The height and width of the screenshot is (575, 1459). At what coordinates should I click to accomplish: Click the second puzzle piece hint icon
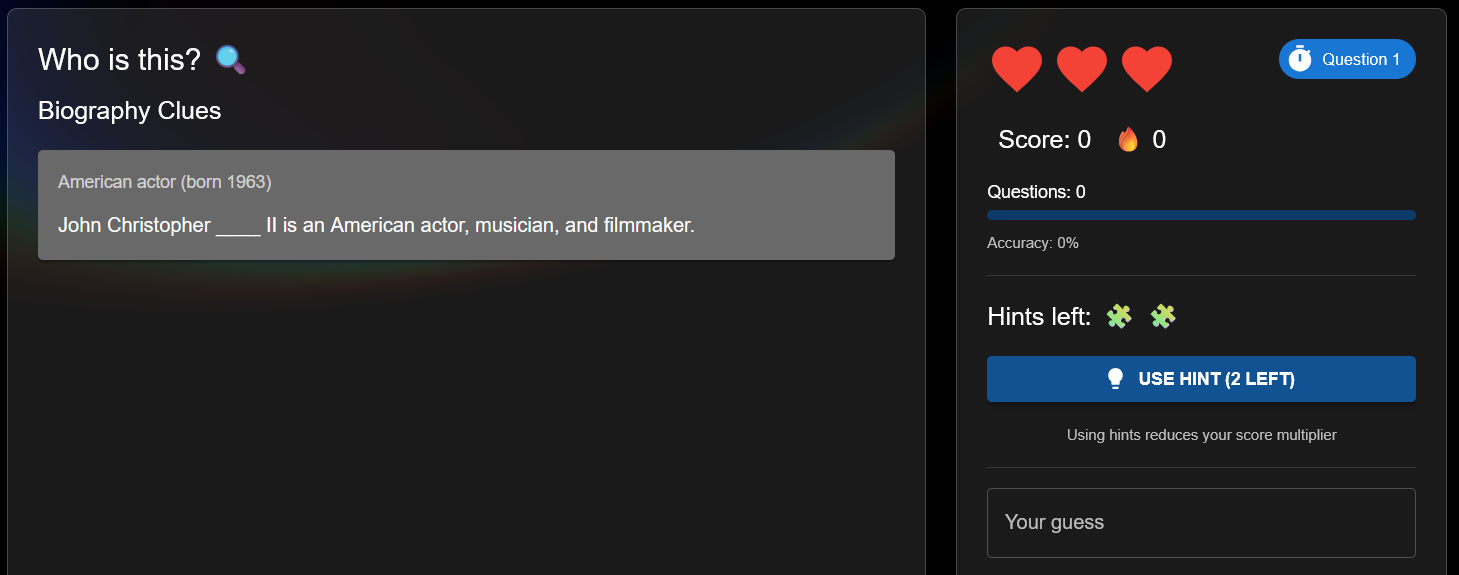click(1163, 317)
